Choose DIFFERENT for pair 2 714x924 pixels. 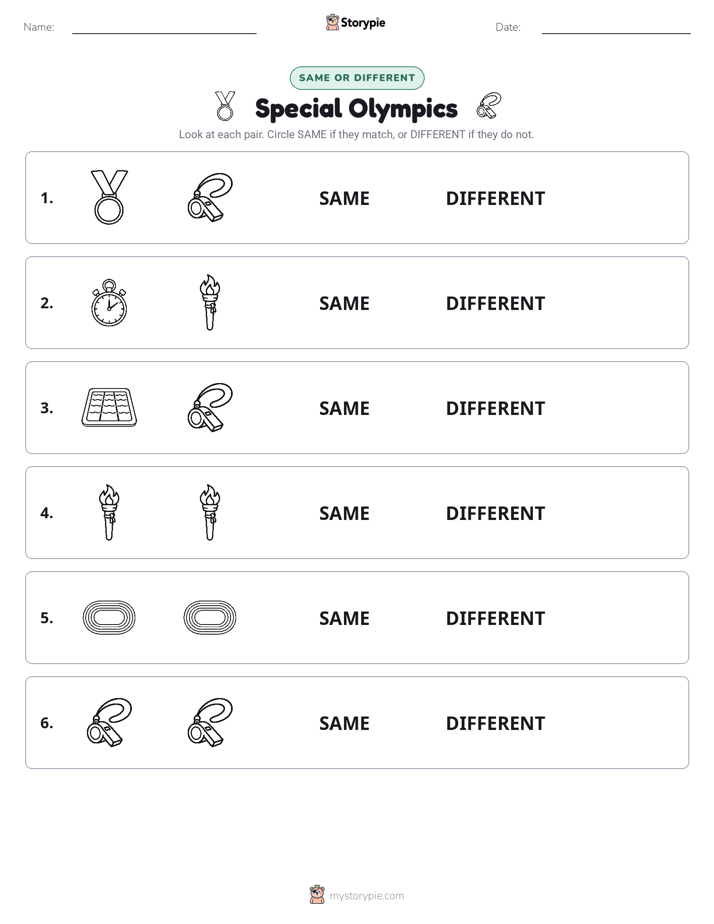point(495,303)
